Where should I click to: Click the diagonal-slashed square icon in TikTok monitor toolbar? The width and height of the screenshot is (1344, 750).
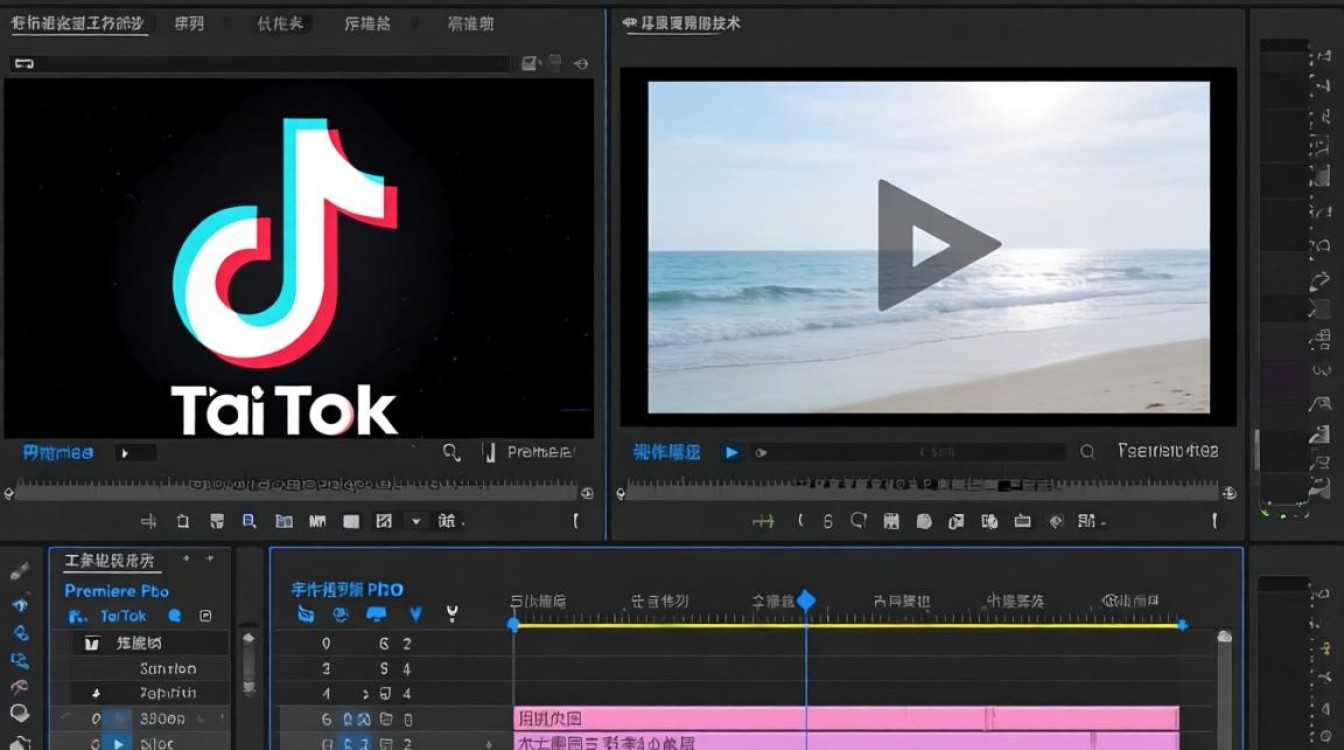point(384,521)
